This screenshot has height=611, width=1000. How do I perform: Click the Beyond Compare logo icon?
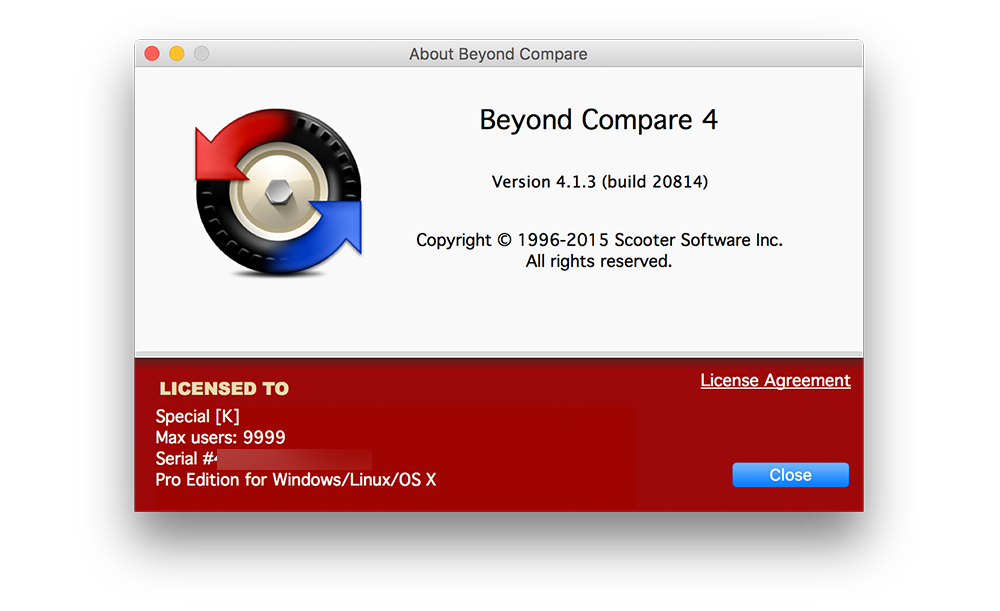pyautogui.click(x=279, y=192)
